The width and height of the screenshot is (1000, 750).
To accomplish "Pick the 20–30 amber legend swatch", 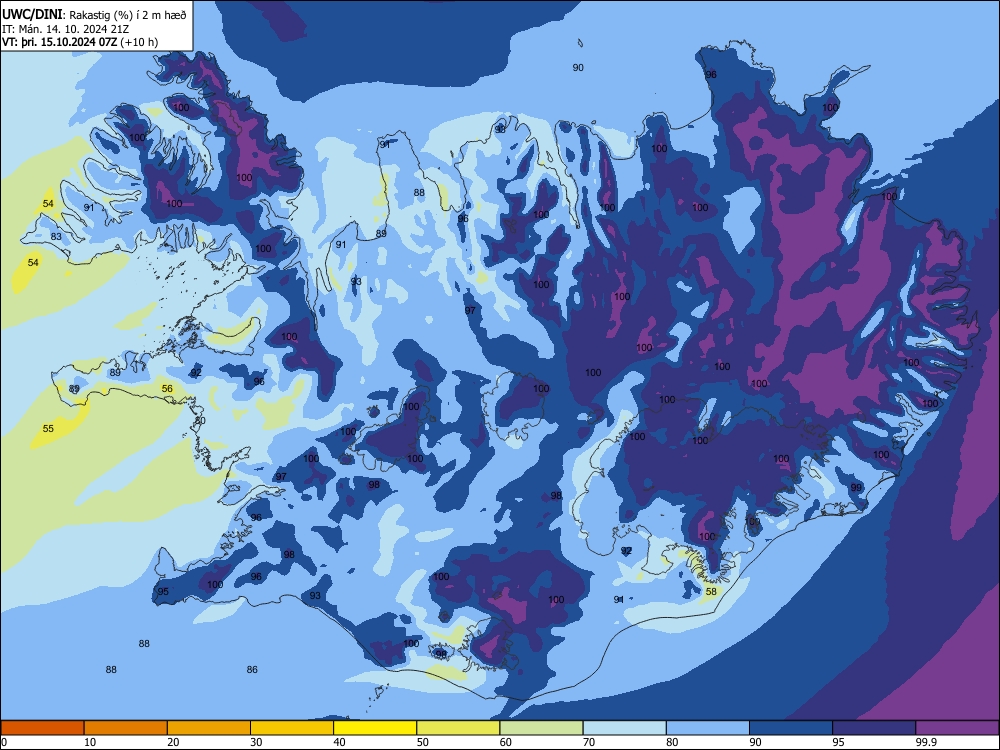I will 209,728.
